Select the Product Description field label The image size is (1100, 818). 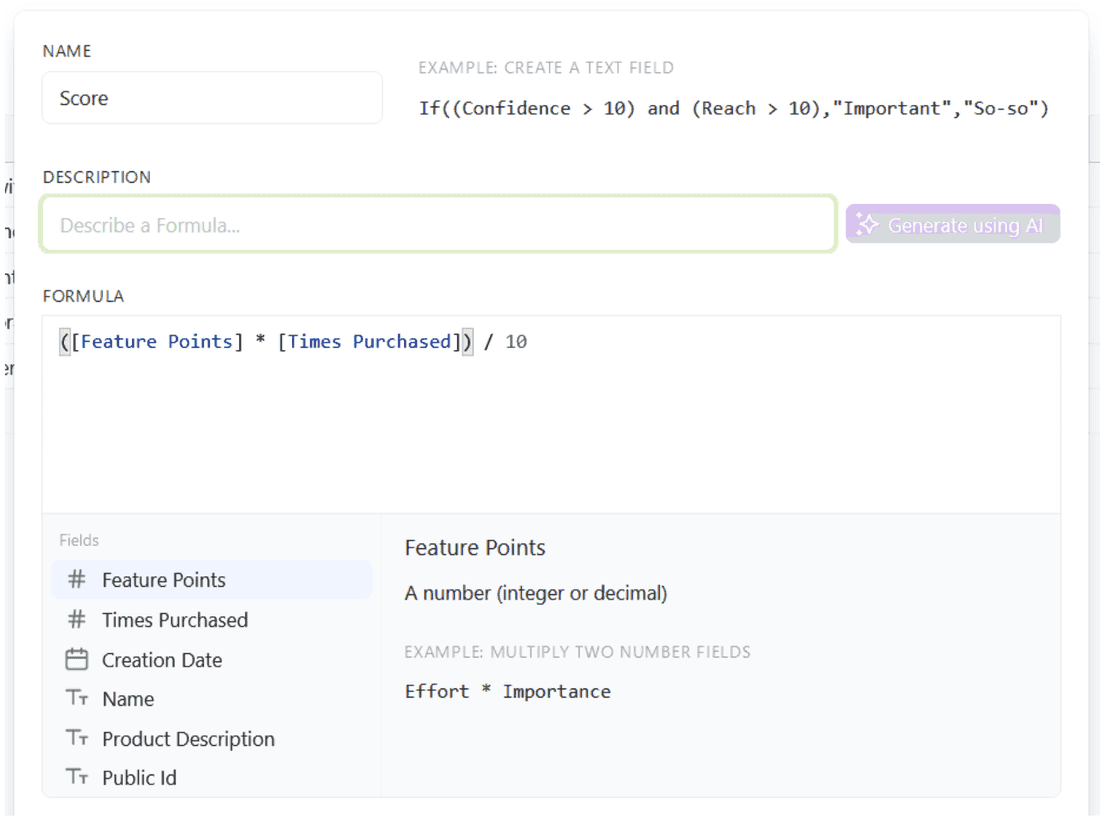[188, 739]
